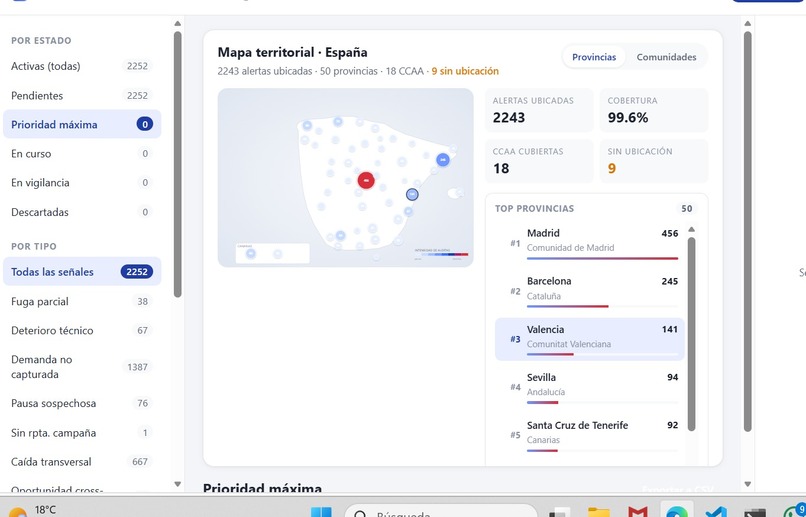This screenshot has width=806, height=517.
Task: Filter by Fuga parcial type
Action: click(x=82, y=302)
